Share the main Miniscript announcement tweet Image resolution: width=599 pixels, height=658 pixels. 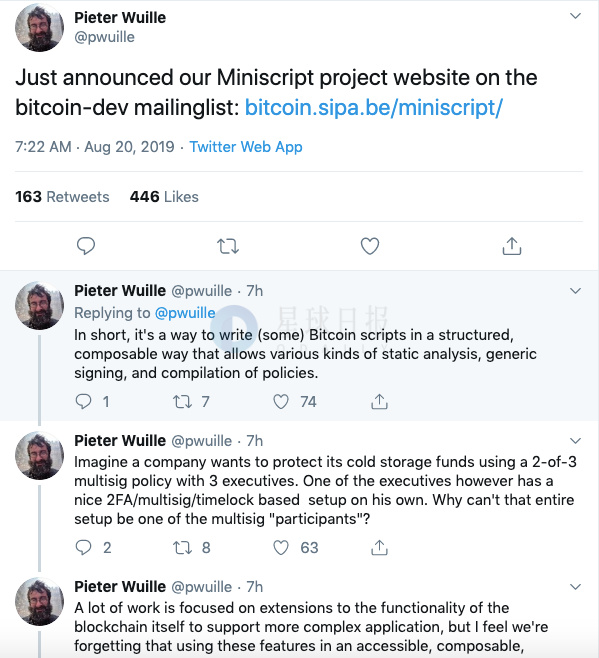click(x=512, y=246)
